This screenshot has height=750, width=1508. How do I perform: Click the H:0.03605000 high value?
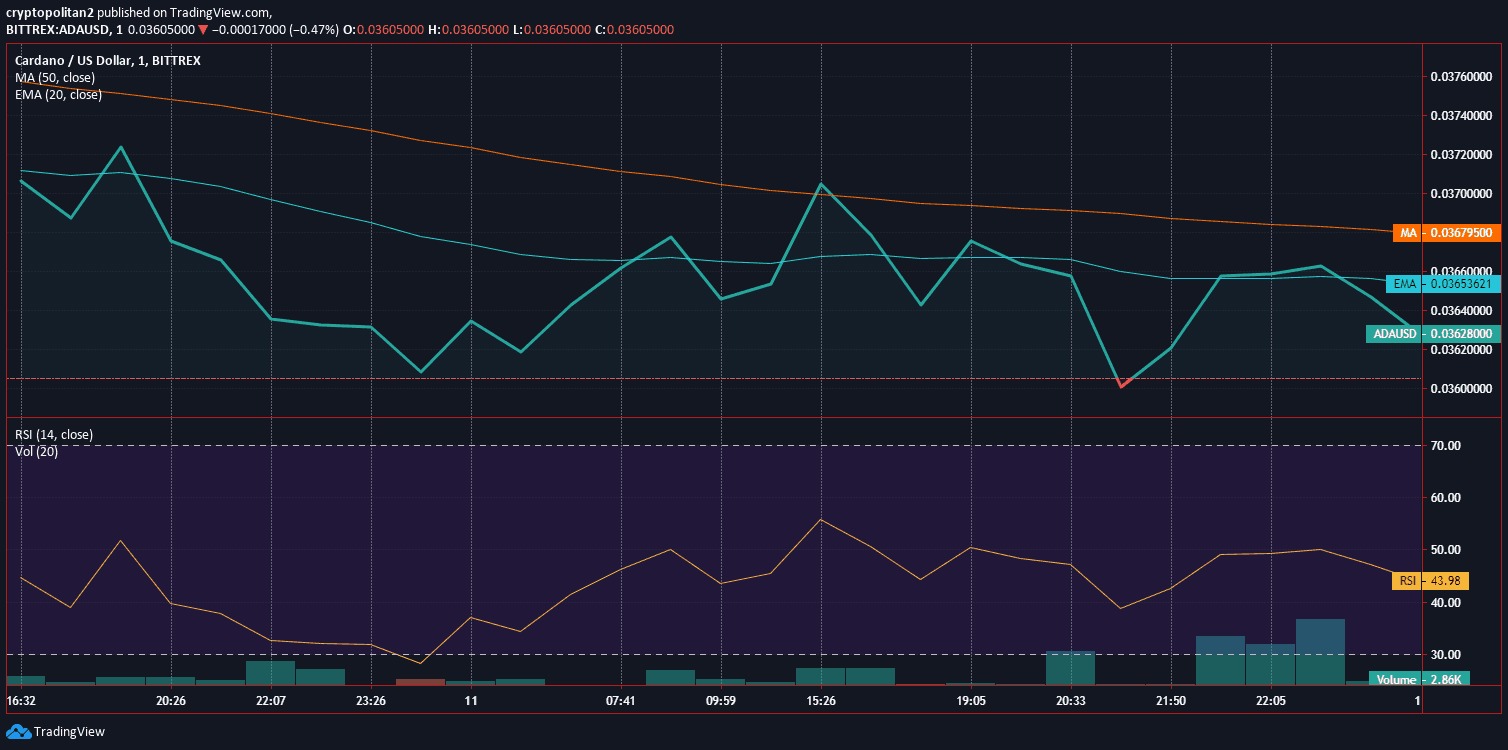[x=469, y=30]
